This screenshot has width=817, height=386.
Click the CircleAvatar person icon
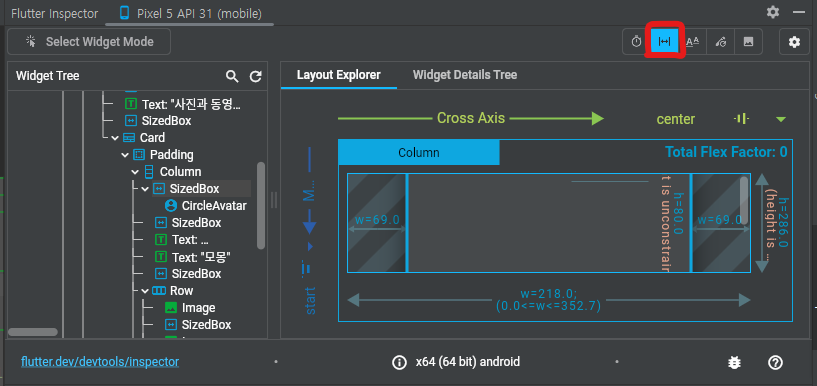(x=170, y=206)
